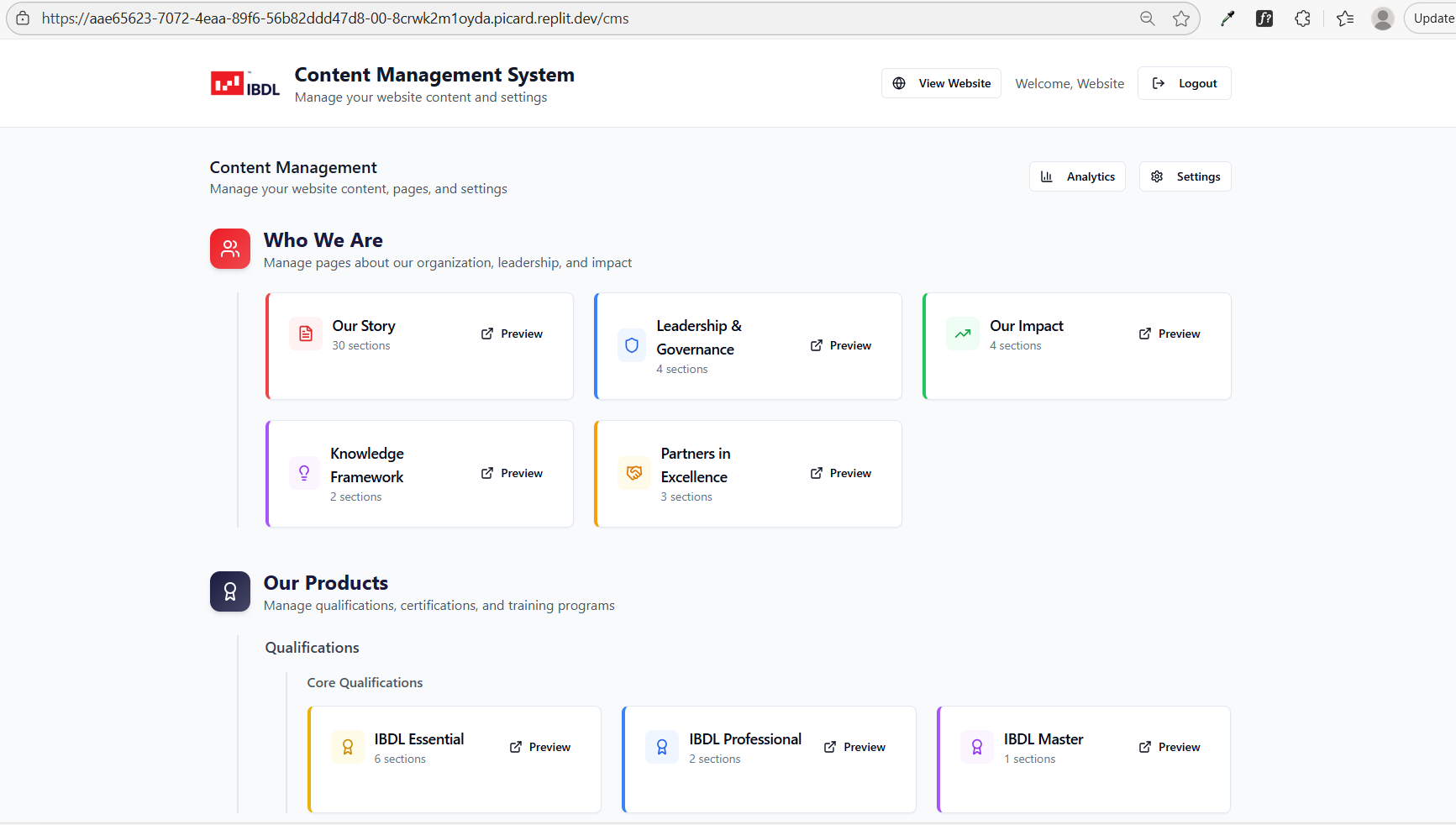
Task: Click the browser address bar URL
Action: (x=336, y=18)
